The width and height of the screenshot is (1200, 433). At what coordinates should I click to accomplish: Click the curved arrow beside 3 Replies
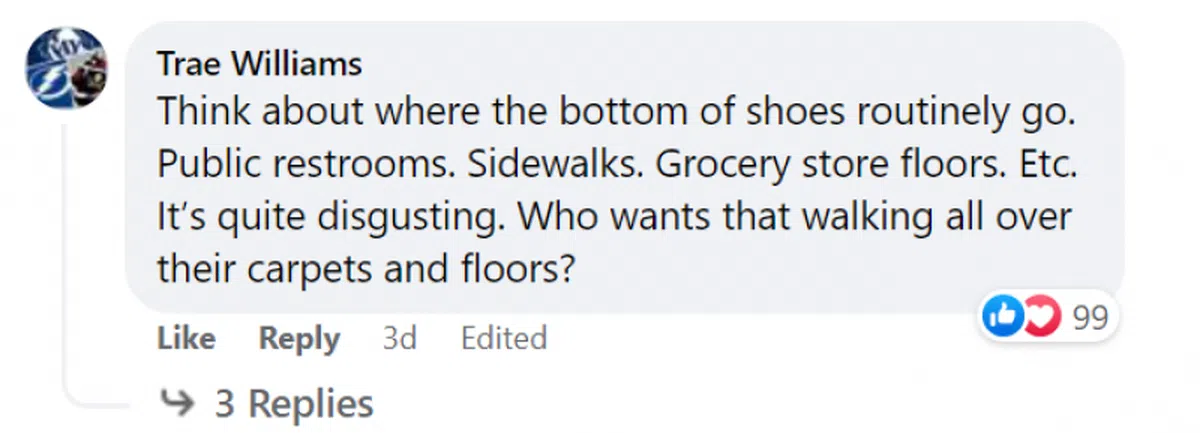click(180, 404)
